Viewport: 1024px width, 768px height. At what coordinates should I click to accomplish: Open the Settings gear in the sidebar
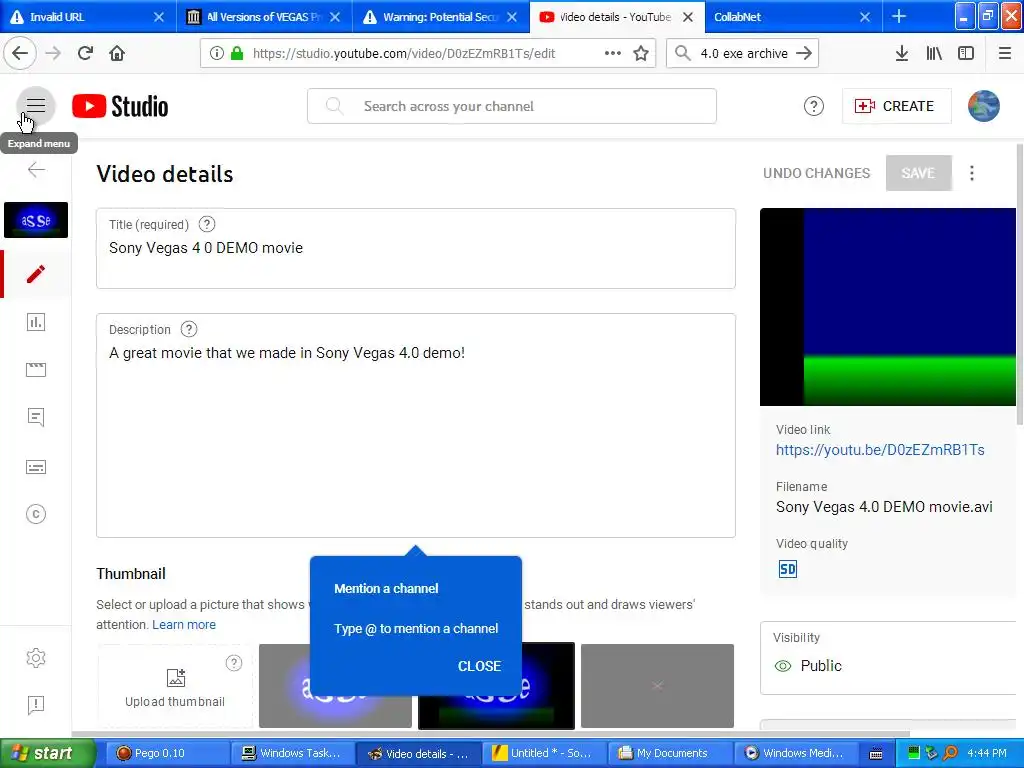[x=36, y=658]
